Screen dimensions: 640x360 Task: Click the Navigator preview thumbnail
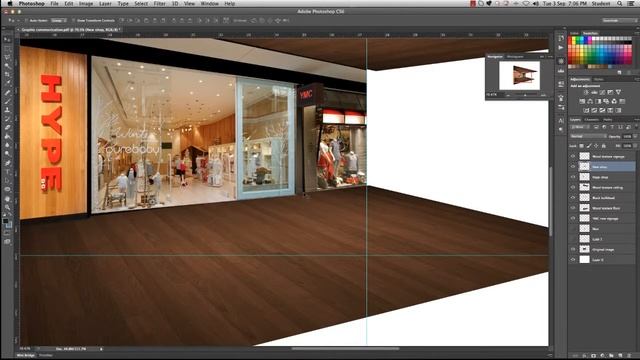[x=520, y=76]
